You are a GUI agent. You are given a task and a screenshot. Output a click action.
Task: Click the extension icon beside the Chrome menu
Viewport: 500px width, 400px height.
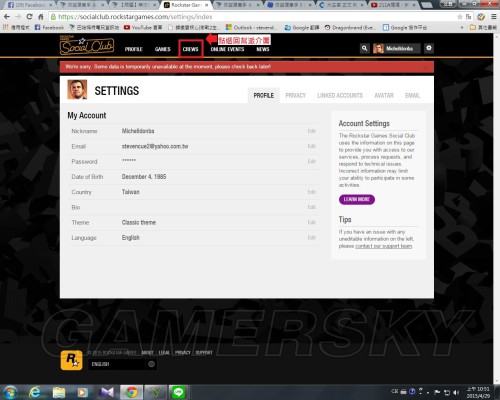481,17
